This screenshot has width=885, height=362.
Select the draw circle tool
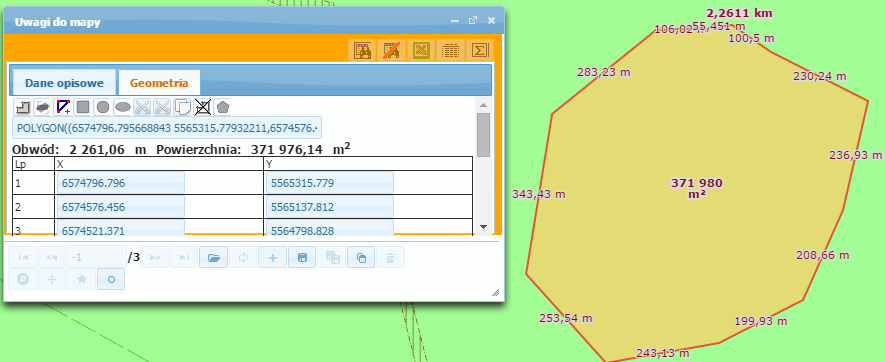pyautogui.click(x=103, y=107)
